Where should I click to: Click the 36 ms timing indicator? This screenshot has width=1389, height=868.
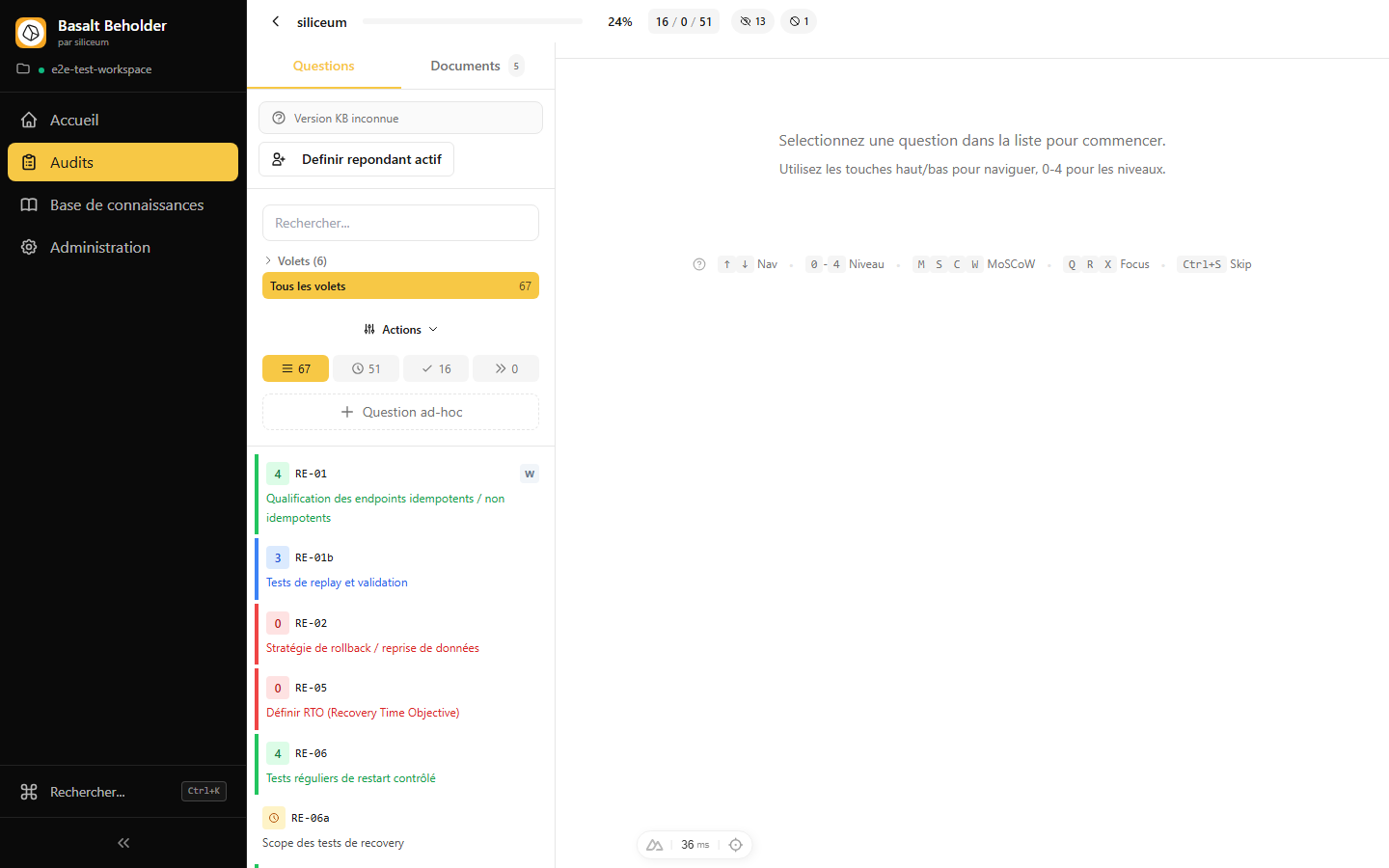[694, 845]
